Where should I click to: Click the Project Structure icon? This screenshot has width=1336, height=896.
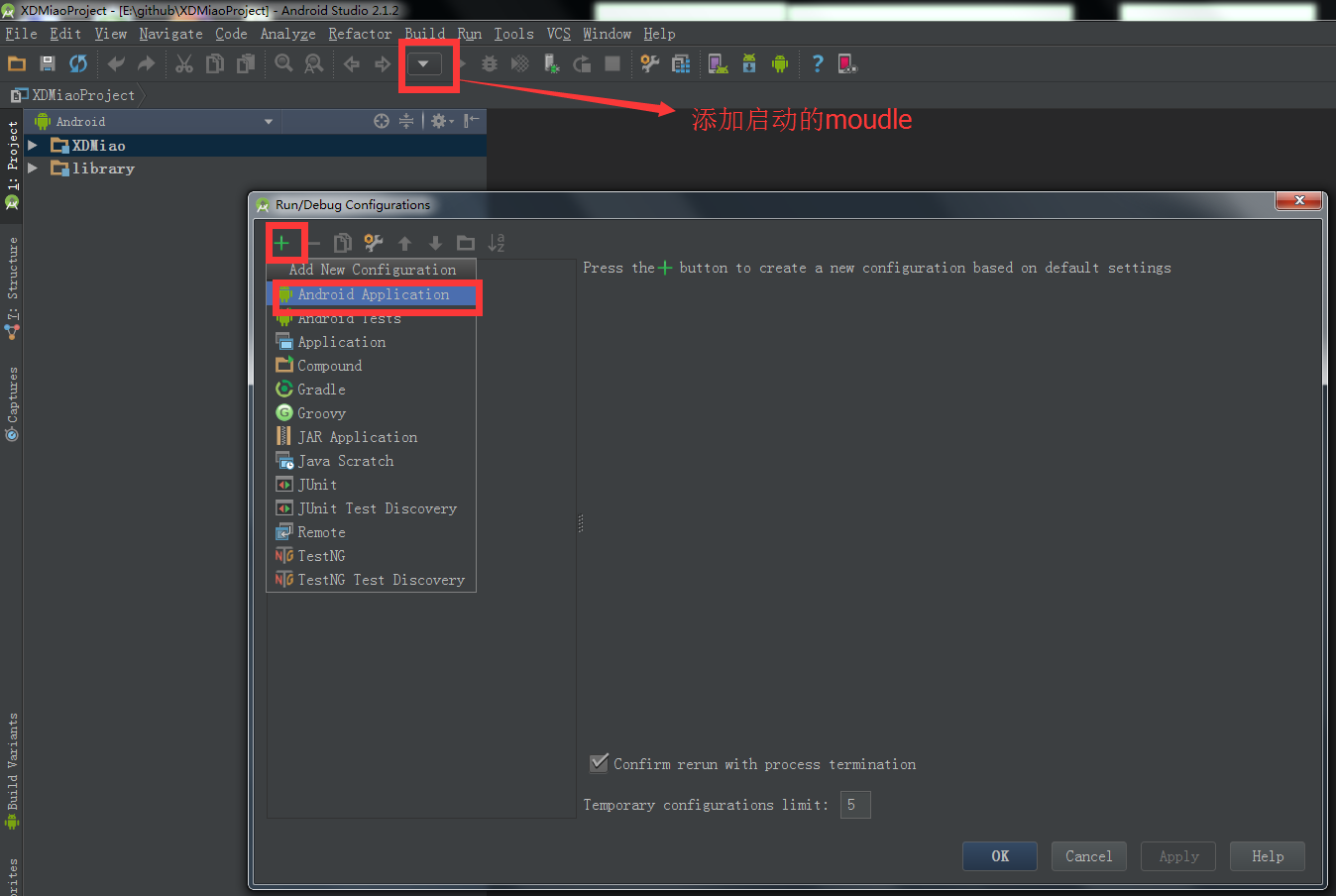pos(681,64)
